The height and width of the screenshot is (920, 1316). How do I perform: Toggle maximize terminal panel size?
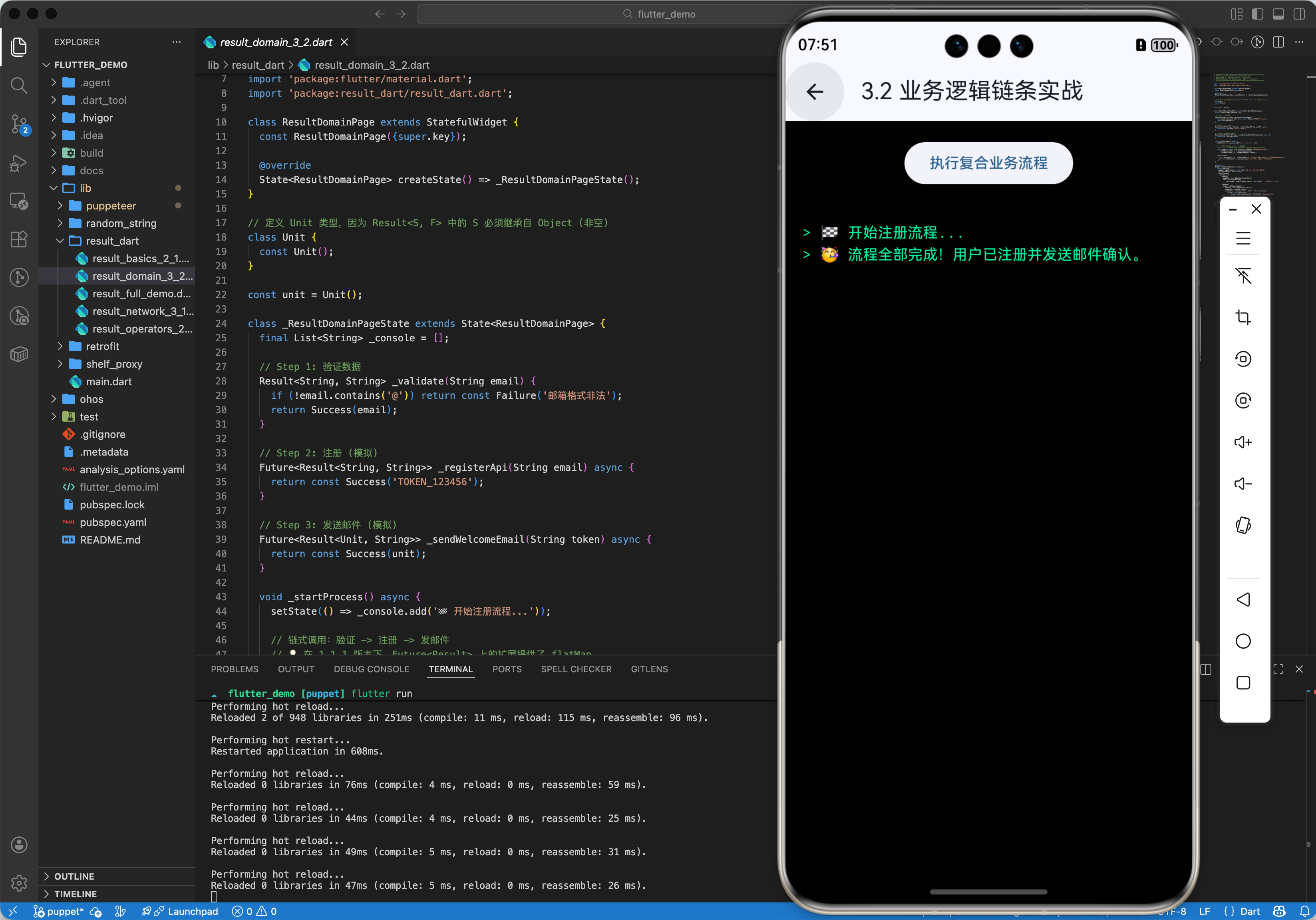tap(1278, 669)
